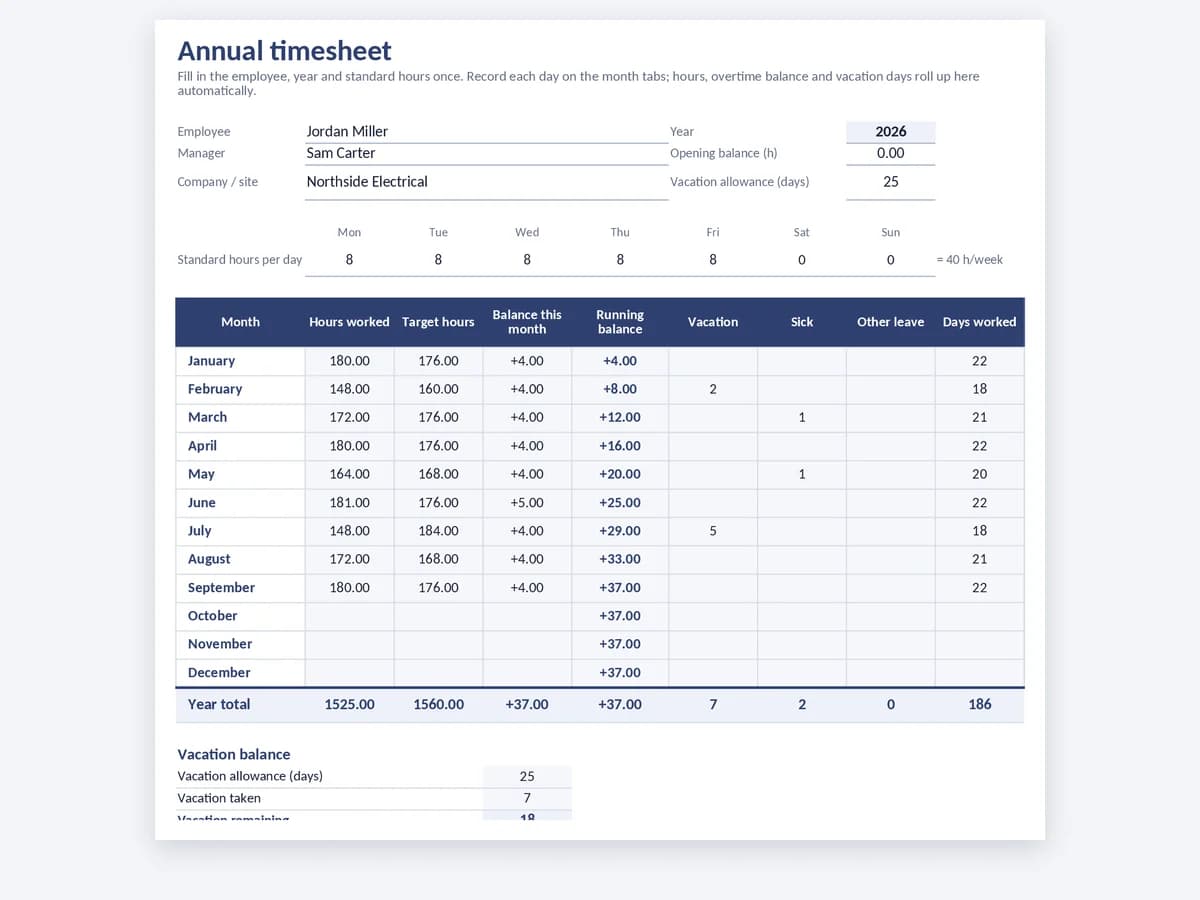The image size is (1200, 900).
Task: Click the 'Vacation balance' section heading
Action: (x=234, y=755)
